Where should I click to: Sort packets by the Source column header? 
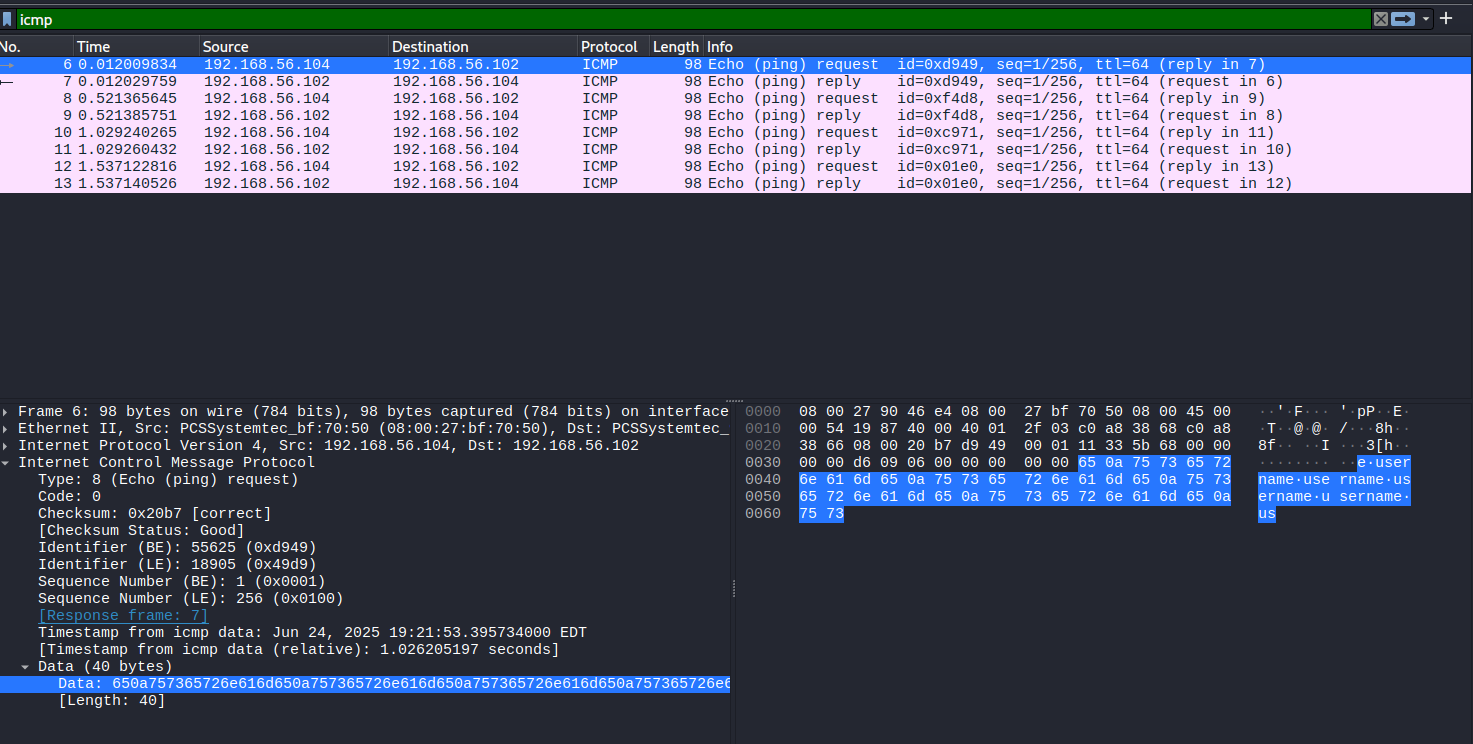click(292, 47)
